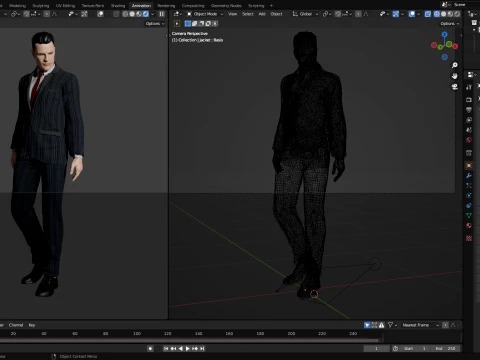The width and height of the screenshot is (480, 360).
Task: Toggle the camera view icon
Action: pyautogui.click(x=455, y=87)
